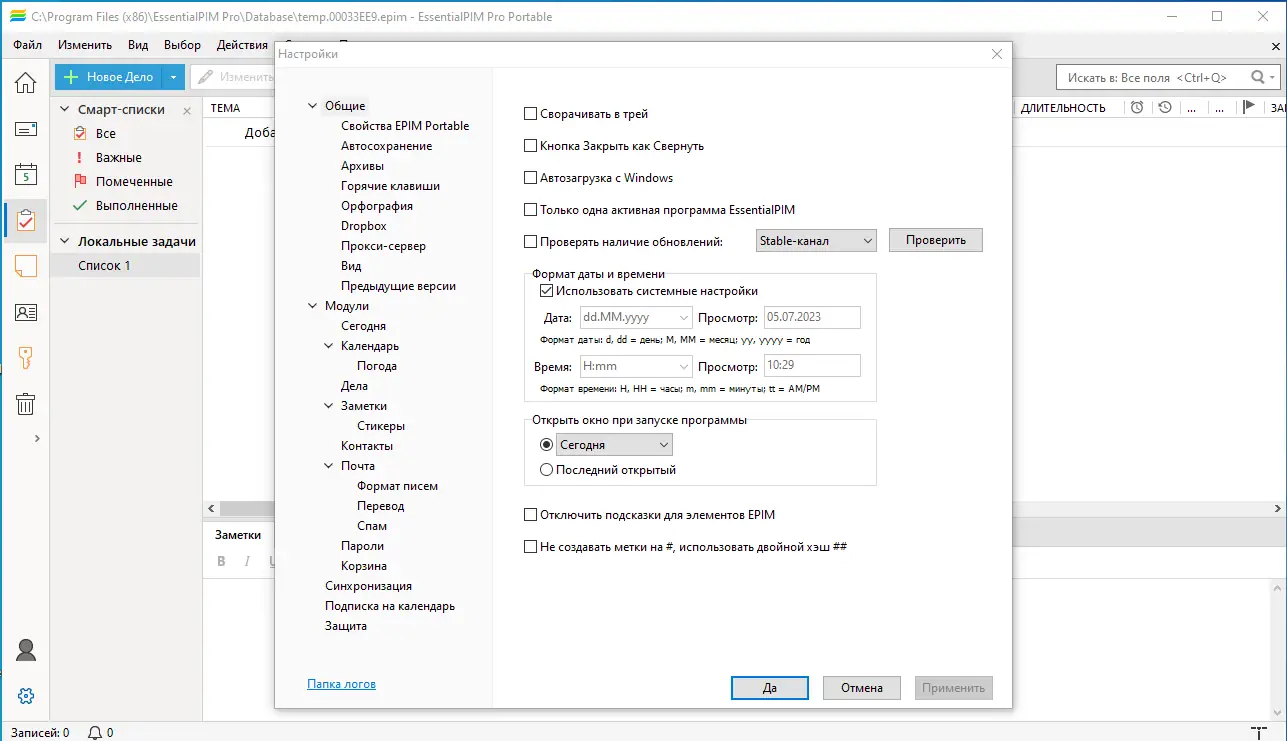Open the Notes module icon in sidebar

pos(25,266)
